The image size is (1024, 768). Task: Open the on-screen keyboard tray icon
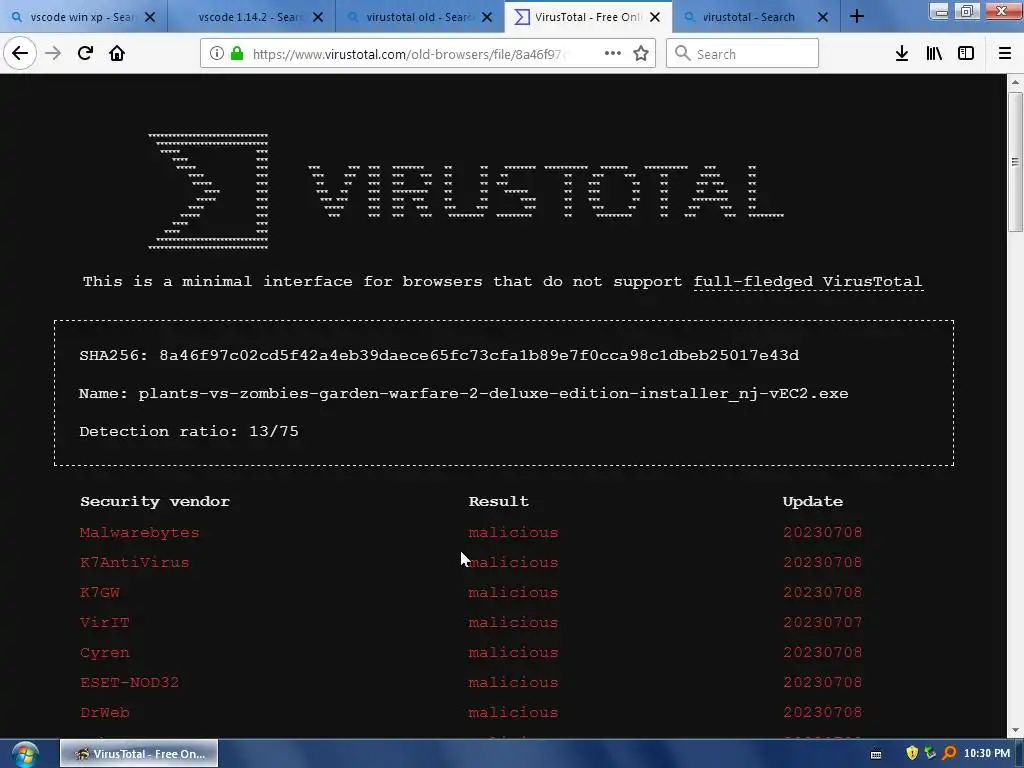click(876, 754)
